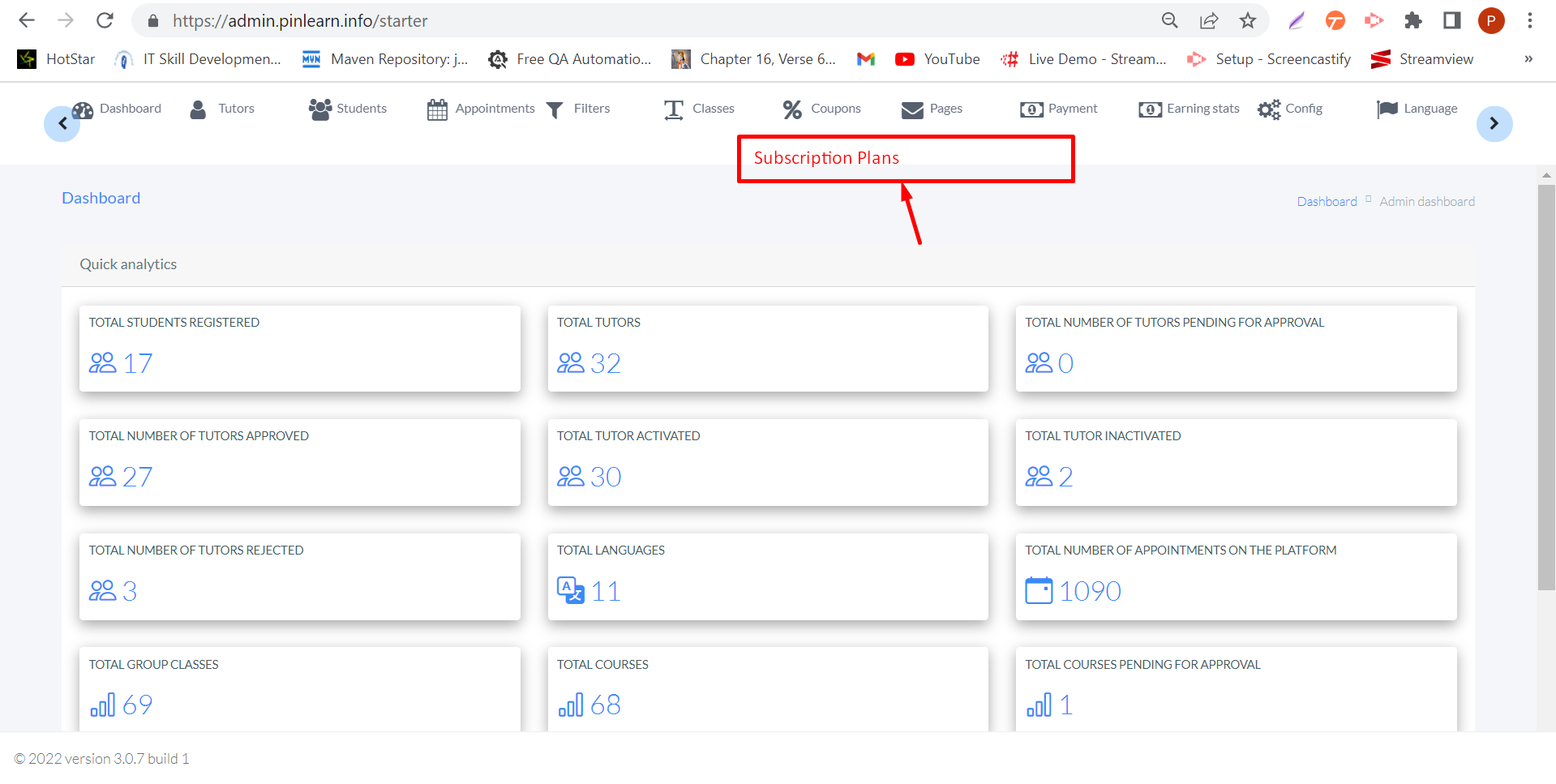Click the Coupons percent icon
1556x784 pixels.
(x=792, y=109)
